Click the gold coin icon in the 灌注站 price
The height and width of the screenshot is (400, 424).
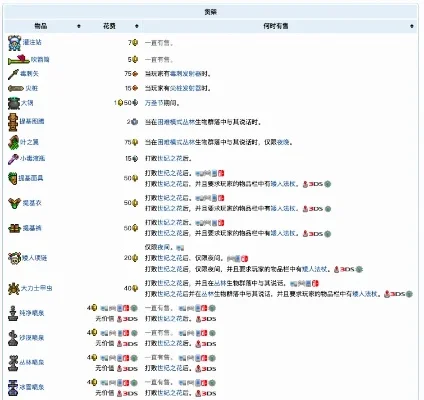pos(135,43)
